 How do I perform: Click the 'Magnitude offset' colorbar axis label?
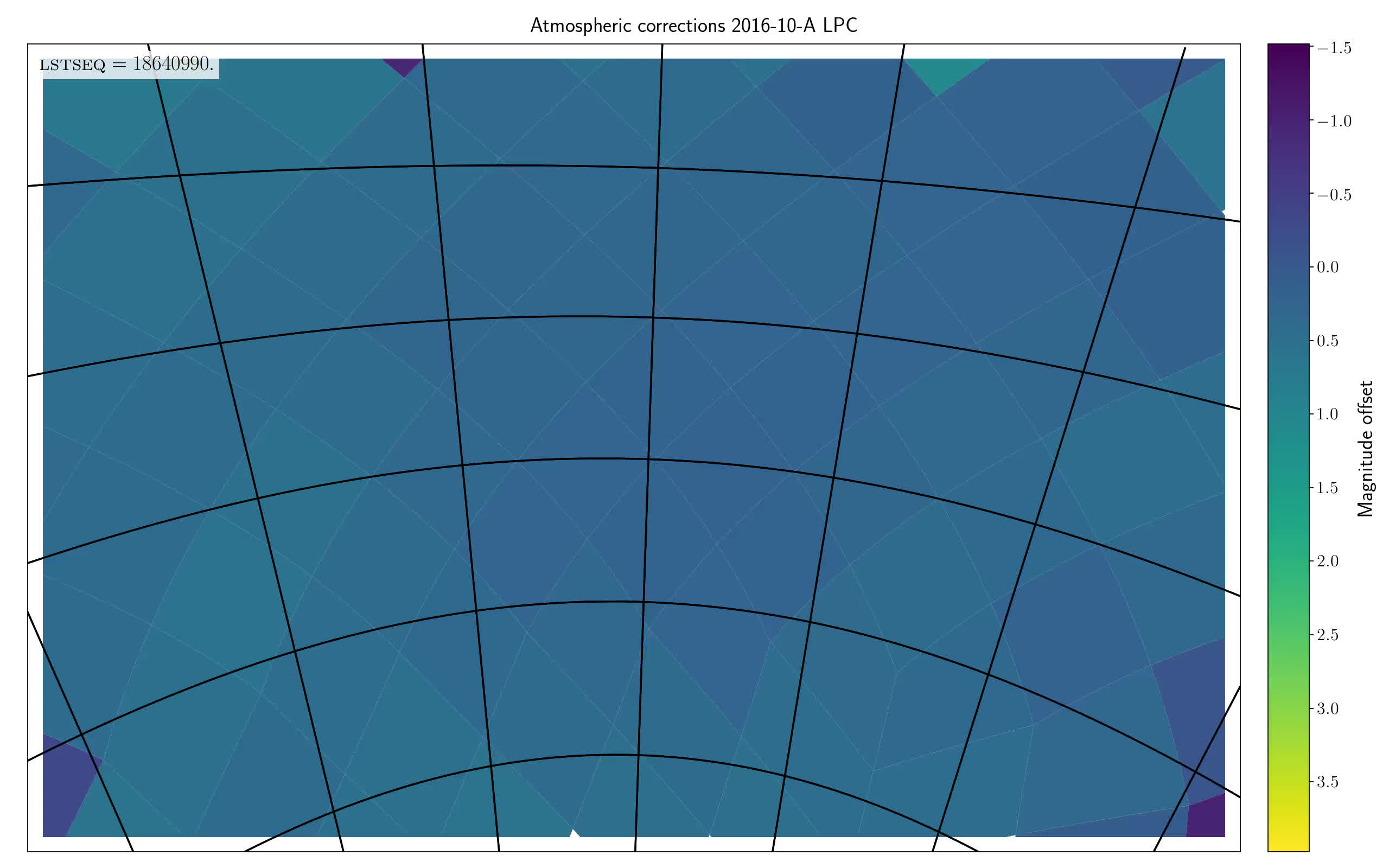click(1366, 449)
